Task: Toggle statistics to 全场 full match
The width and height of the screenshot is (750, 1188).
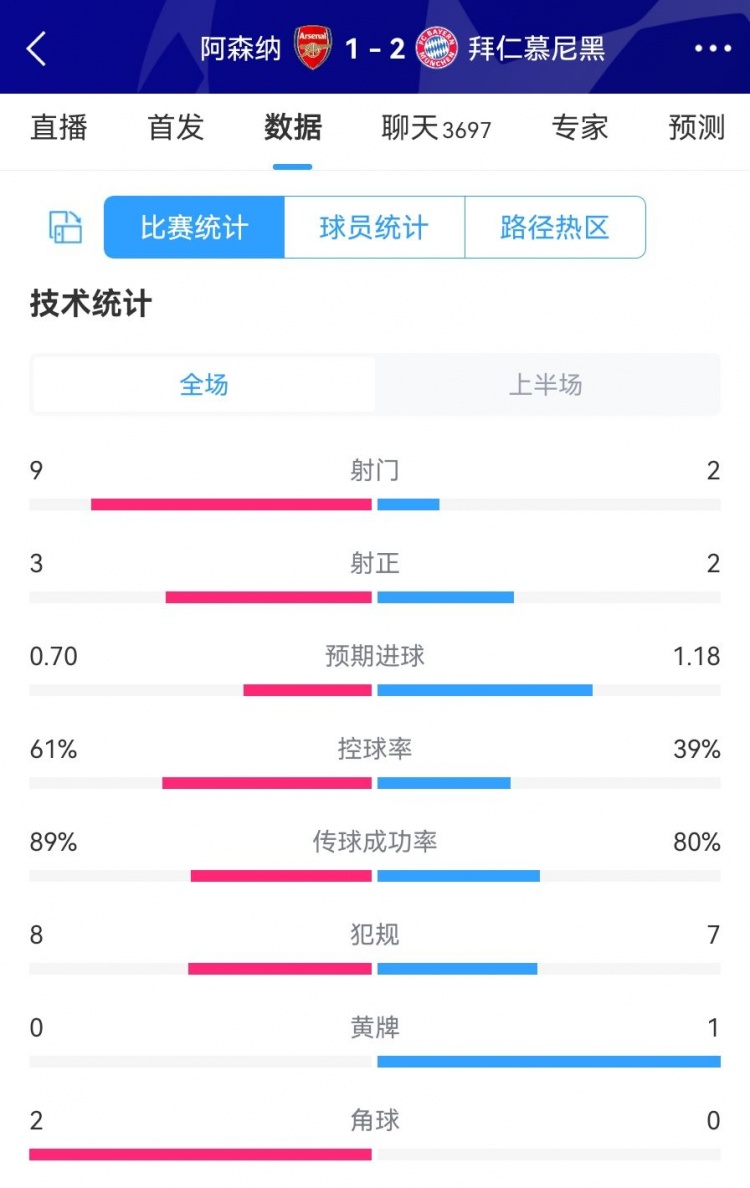Action: coord(204,385)
